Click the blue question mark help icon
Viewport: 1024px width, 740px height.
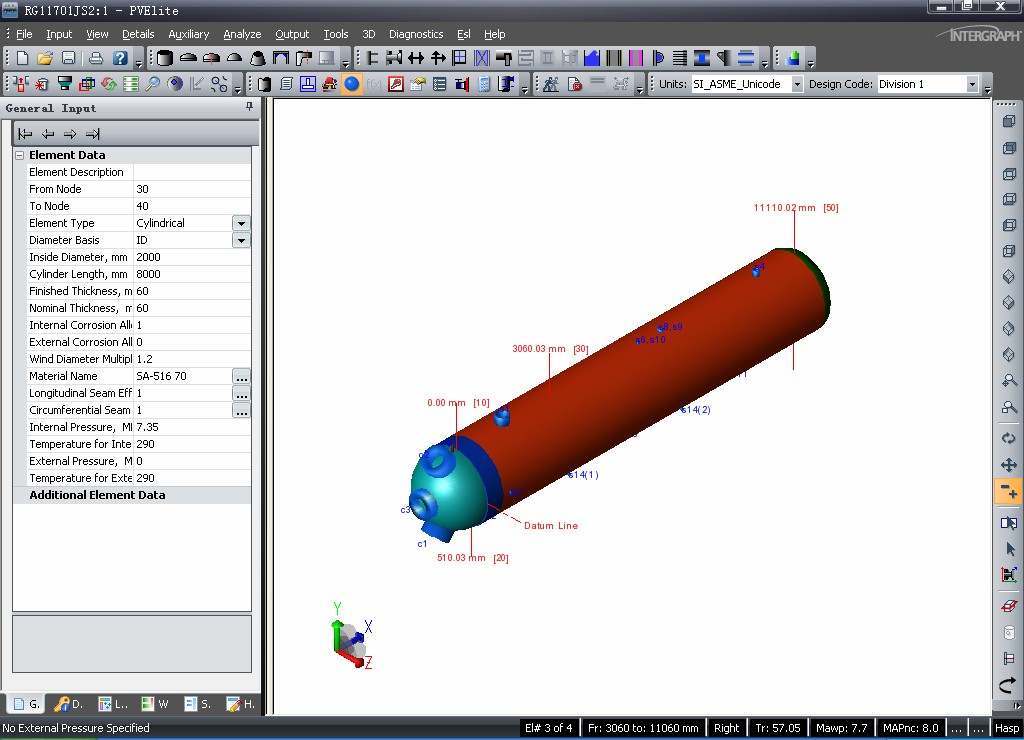click(x=120, y=58)
